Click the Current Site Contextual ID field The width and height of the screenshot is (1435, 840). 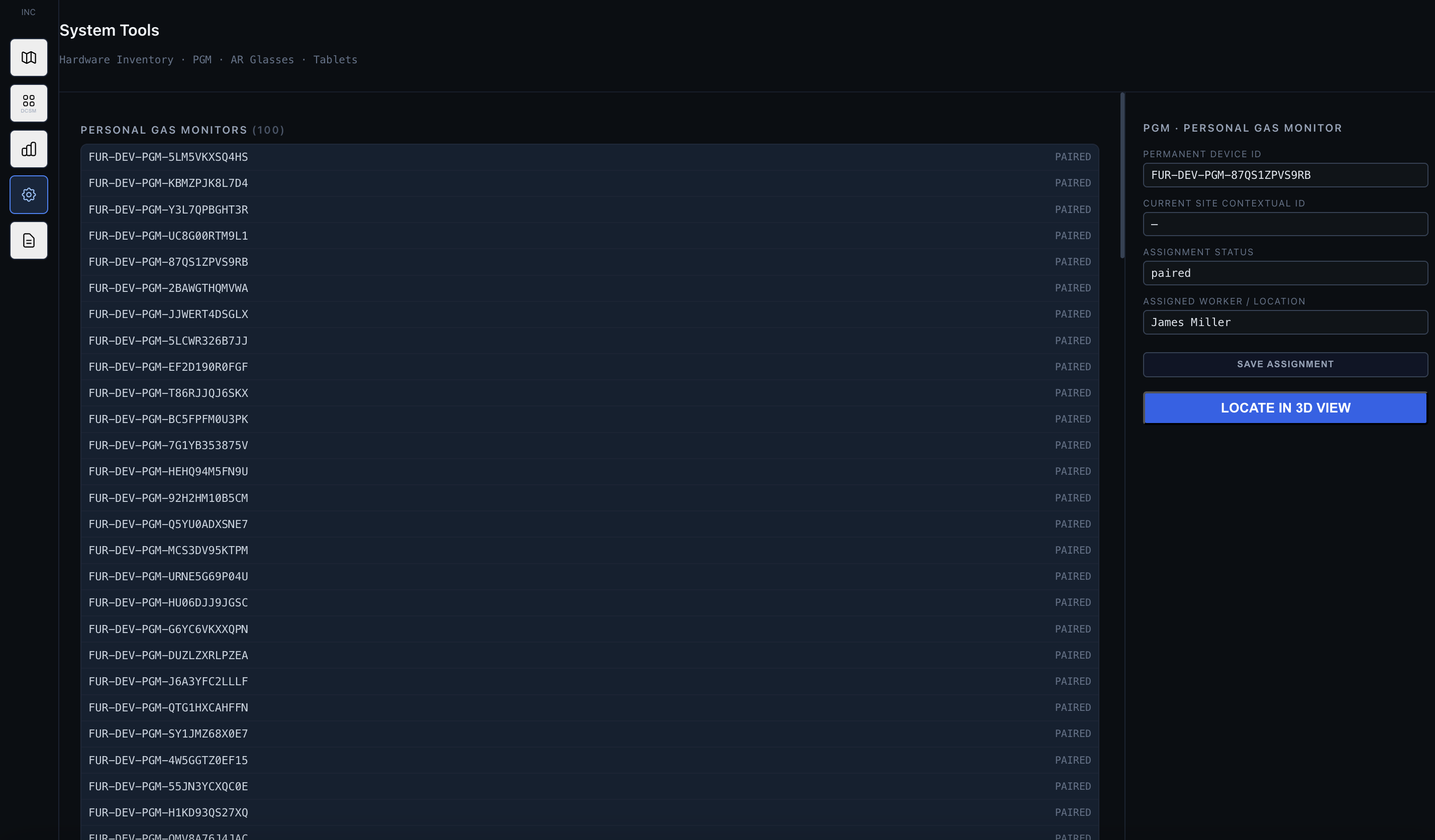click(1285, 225)
